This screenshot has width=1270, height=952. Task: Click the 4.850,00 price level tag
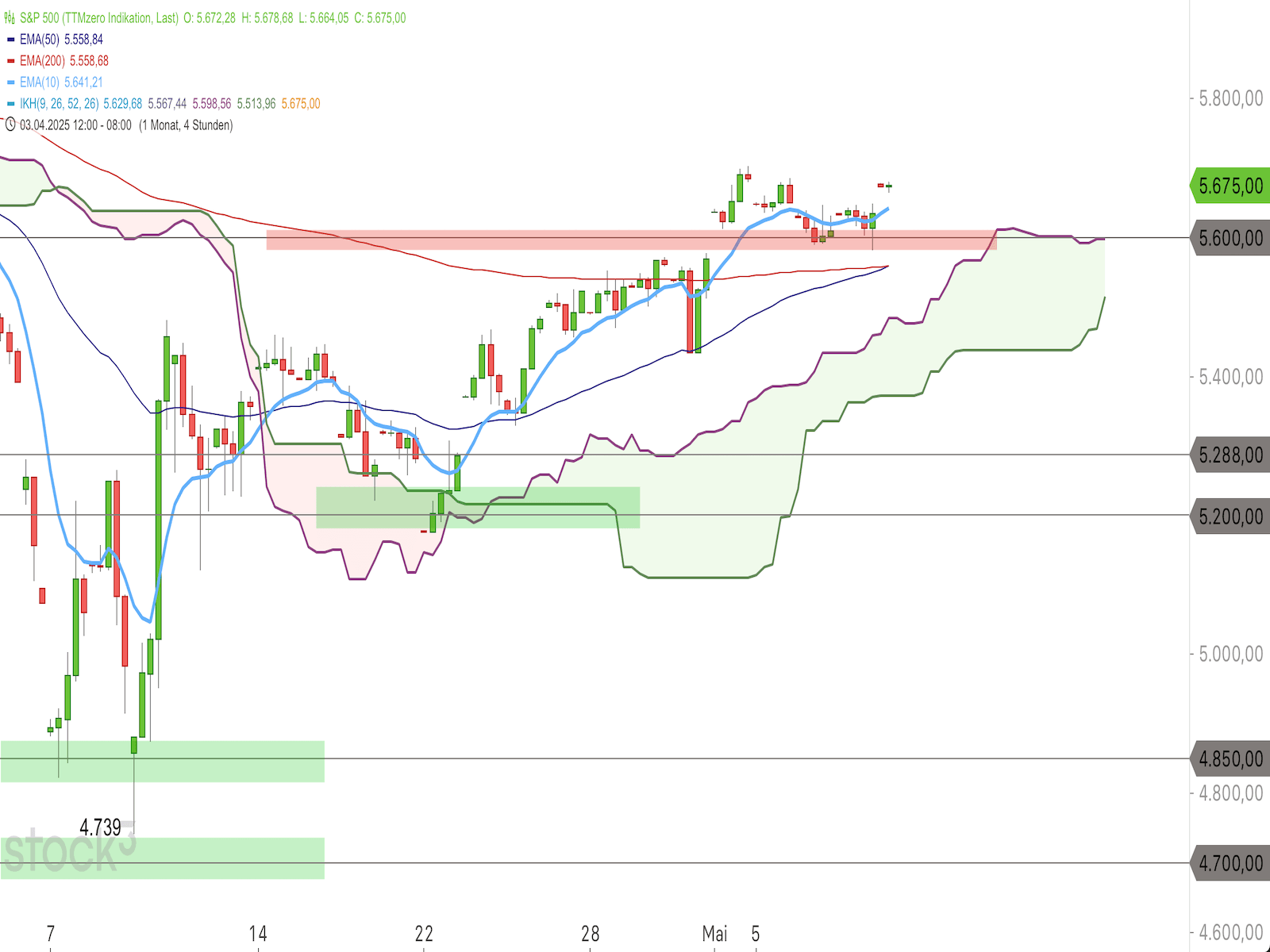[x=1230, y=758]
